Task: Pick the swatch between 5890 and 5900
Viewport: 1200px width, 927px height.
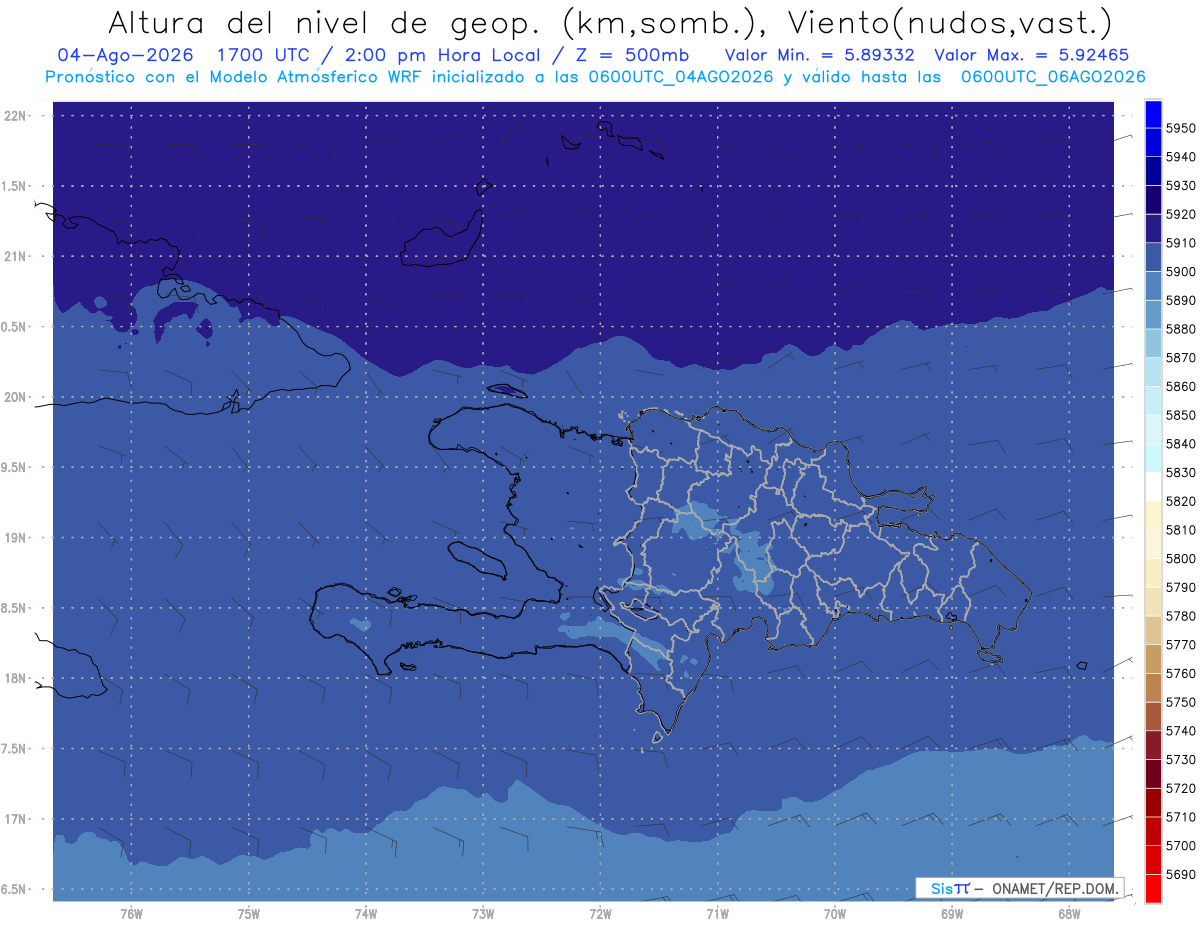Action: [x=1153, y=286]
